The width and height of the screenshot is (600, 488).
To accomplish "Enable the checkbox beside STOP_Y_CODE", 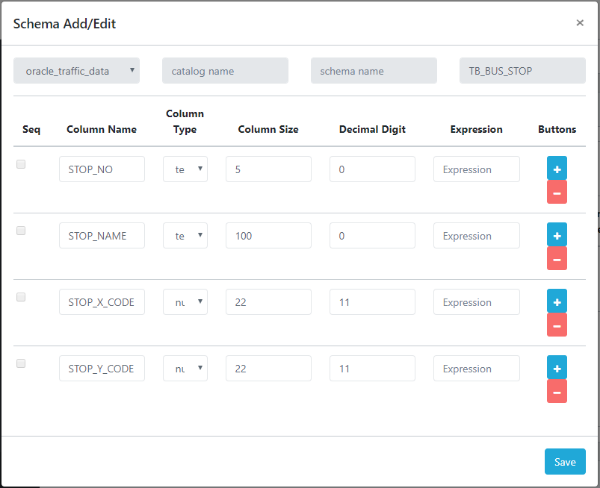I will [x=21, y=364].
